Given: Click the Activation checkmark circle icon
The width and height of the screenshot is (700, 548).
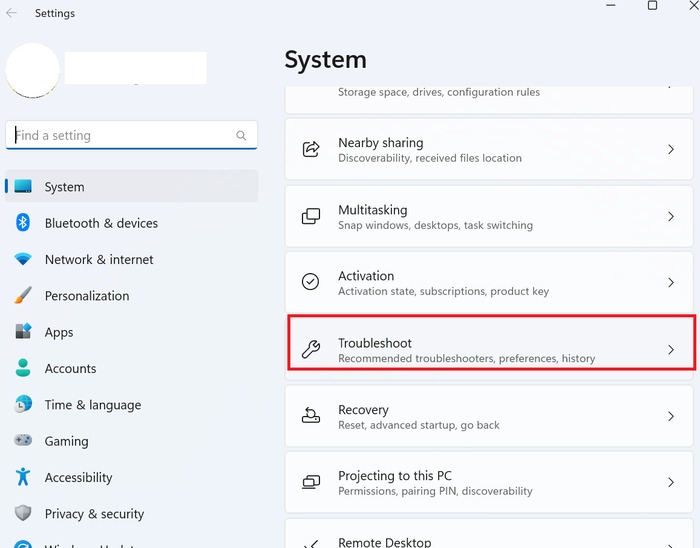Looking at the screenshot, I should (310, 282).
